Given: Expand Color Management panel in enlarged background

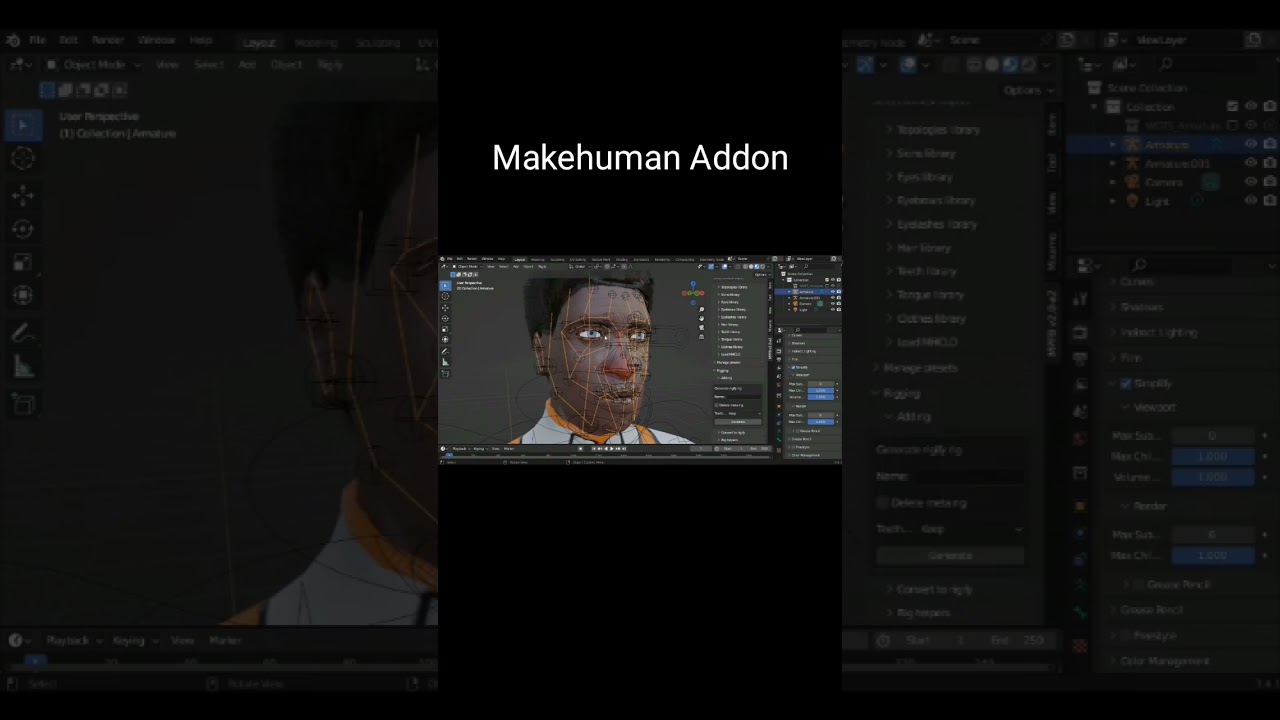Looking at the screenshot, I should pos(1164,660).
